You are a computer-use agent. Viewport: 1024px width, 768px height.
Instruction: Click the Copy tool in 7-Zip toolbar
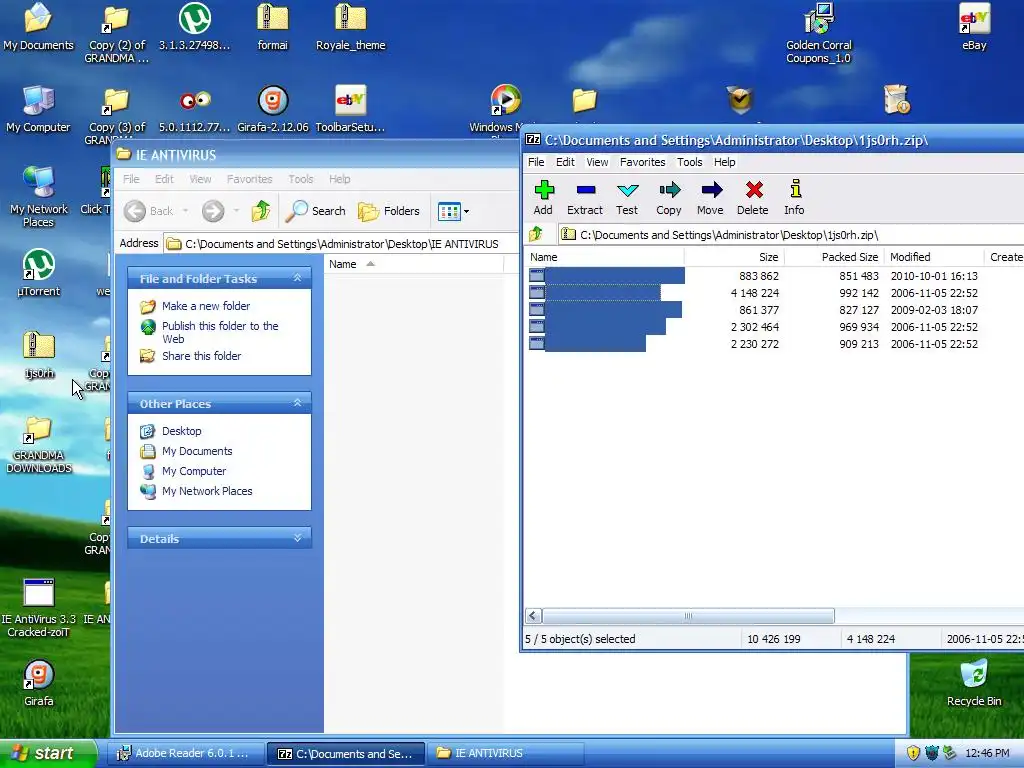pyautogui.click(x=669, y=198)
